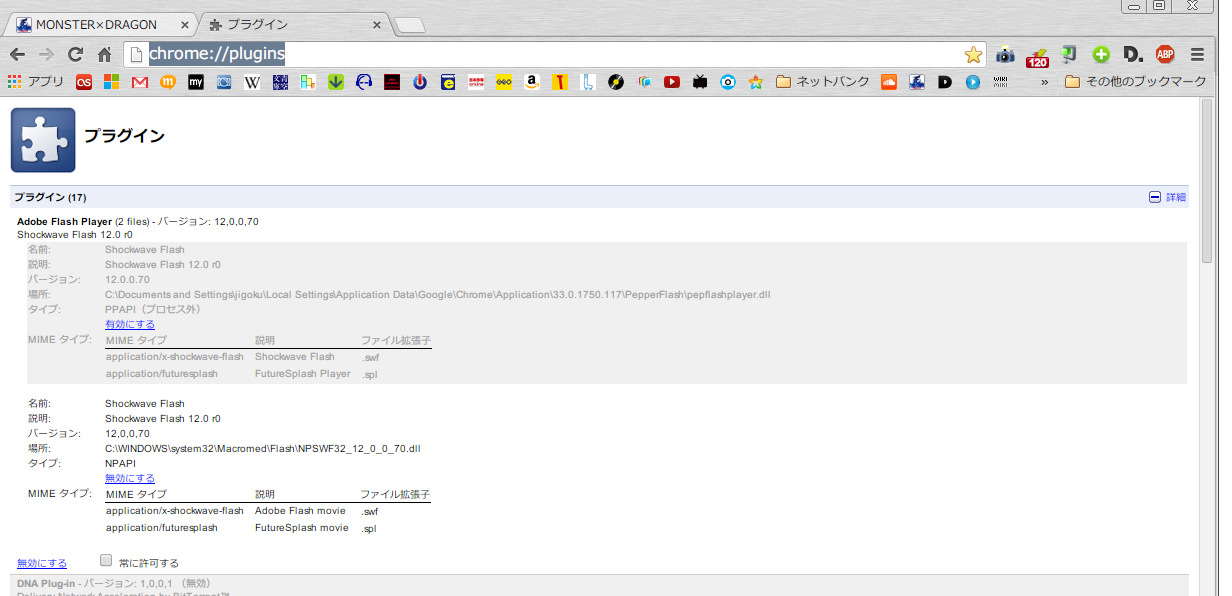Collapse plugin details via 詳細 toggle

1167,197
